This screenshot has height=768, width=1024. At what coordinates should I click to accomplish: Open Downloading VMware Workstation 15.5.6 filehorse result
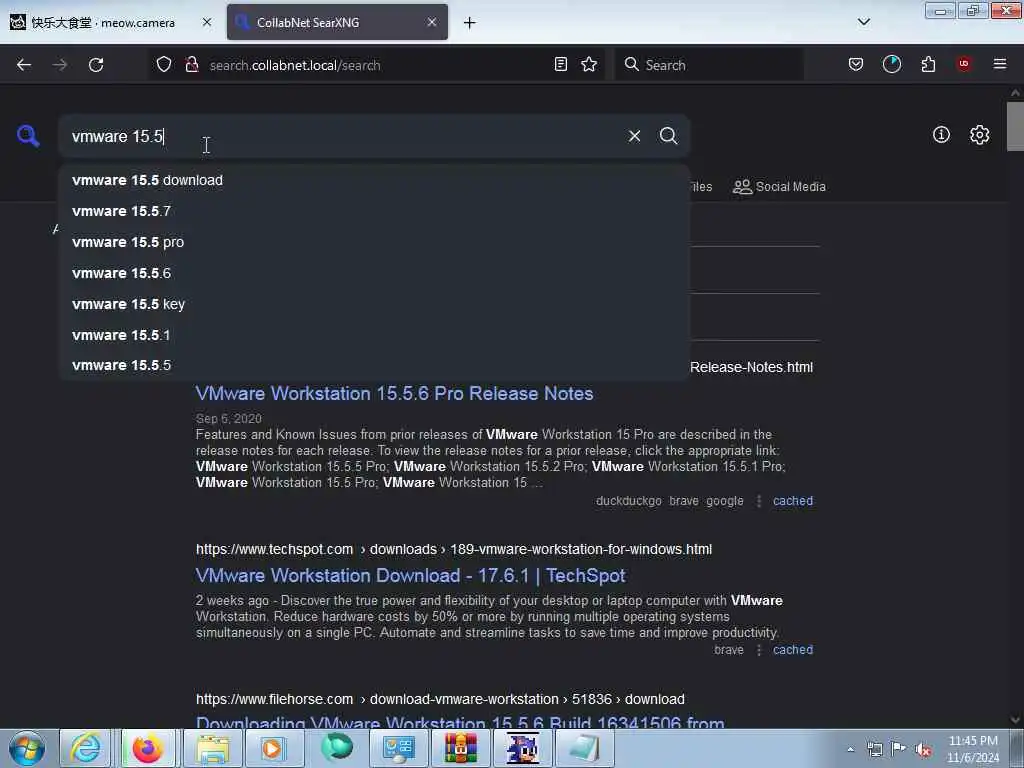460,722
